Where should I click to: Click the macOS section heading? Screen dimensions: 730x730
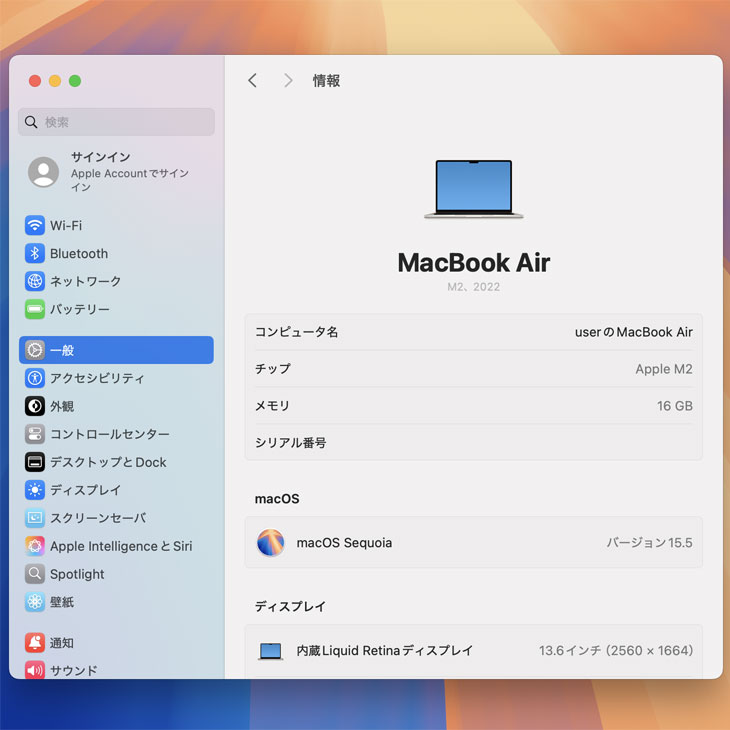[277, 499]
